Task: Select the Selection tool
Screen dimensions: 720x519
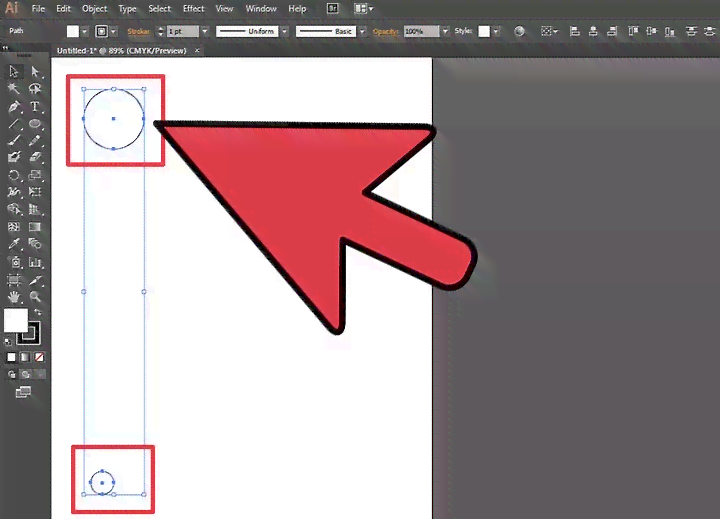Action: [x=14, y=71]
